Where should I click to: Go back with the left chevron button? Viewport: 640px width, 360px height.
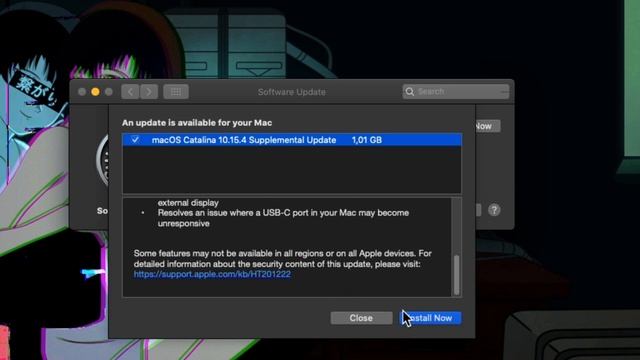click(x=130, y=92)
